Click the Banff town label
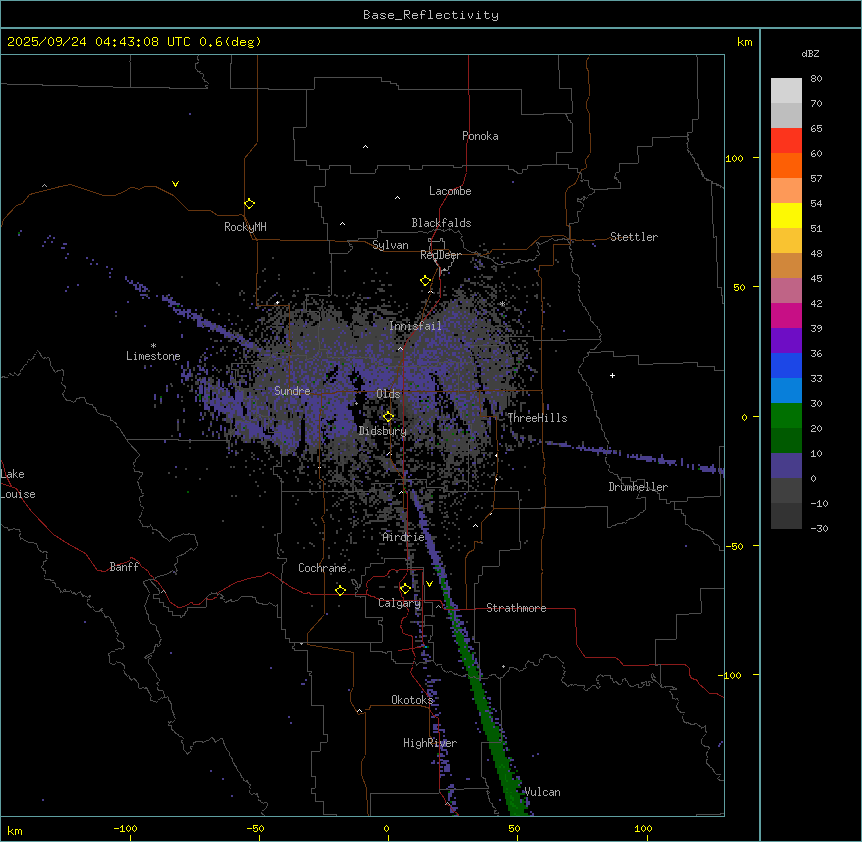Screen dimensions: 862x842 [x=124, y=567]
